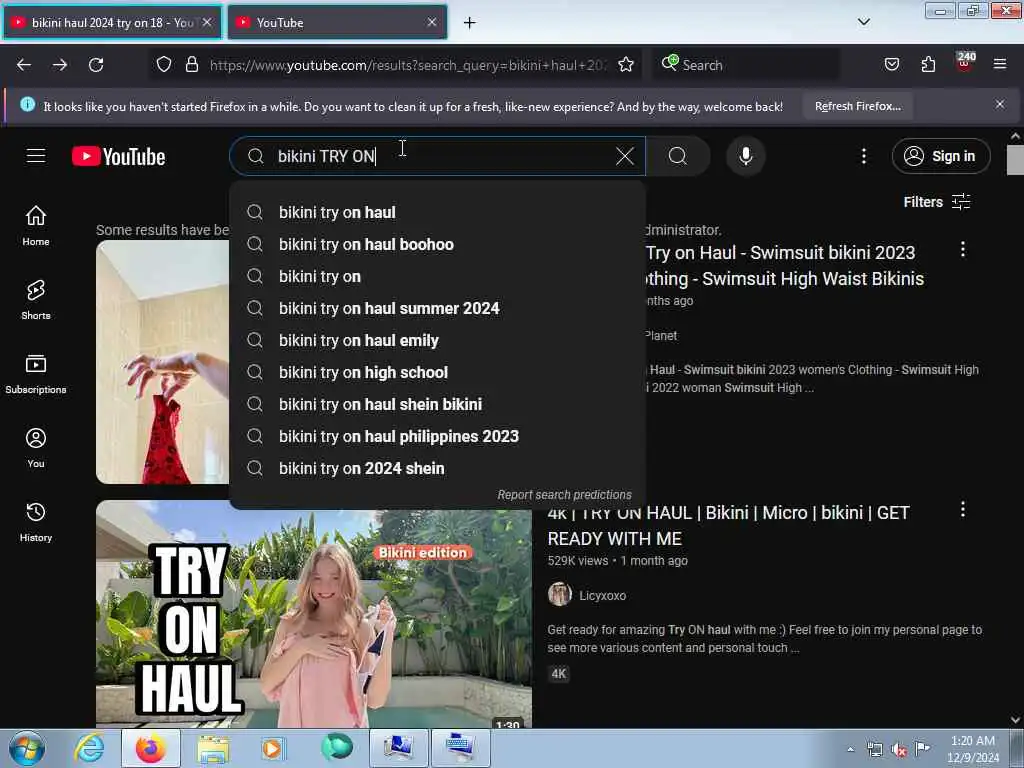Open Swimsuit High Waist Bikinis video title

pyautogui.click(x=784, y=266)
